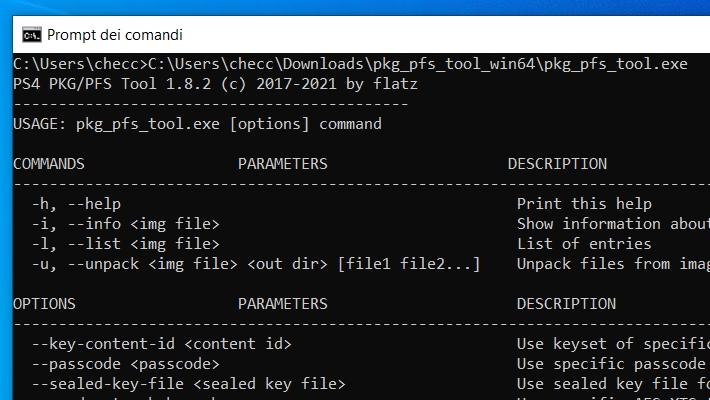The width and height of the screenshot is (710, 400).
Task: Click the OPTIONS section header
Action: click(x=44, y=304)
